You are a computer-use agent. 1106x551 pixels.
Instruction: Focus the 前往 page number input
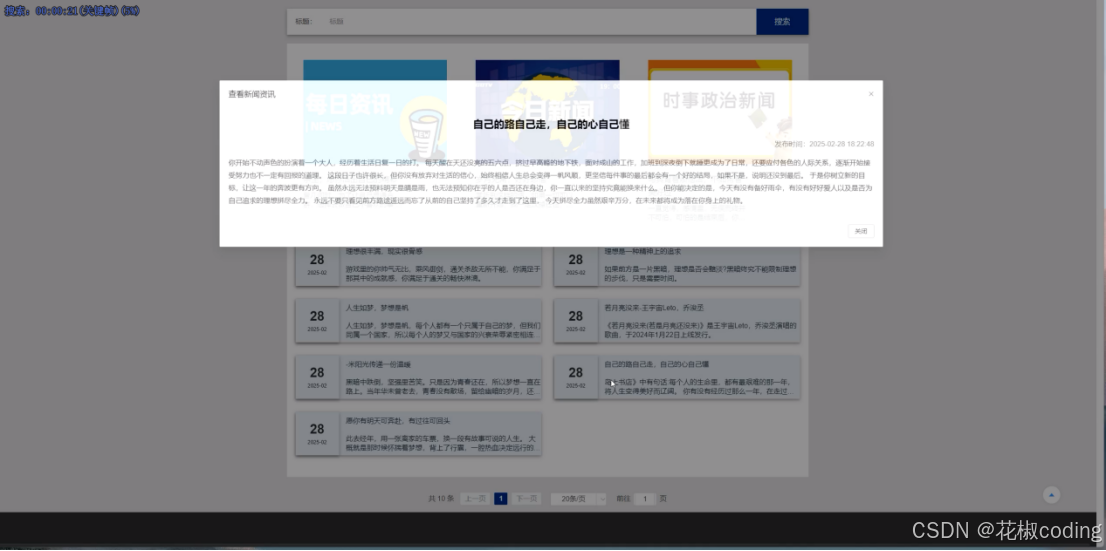pyautogui.click(x=645, y=499)
